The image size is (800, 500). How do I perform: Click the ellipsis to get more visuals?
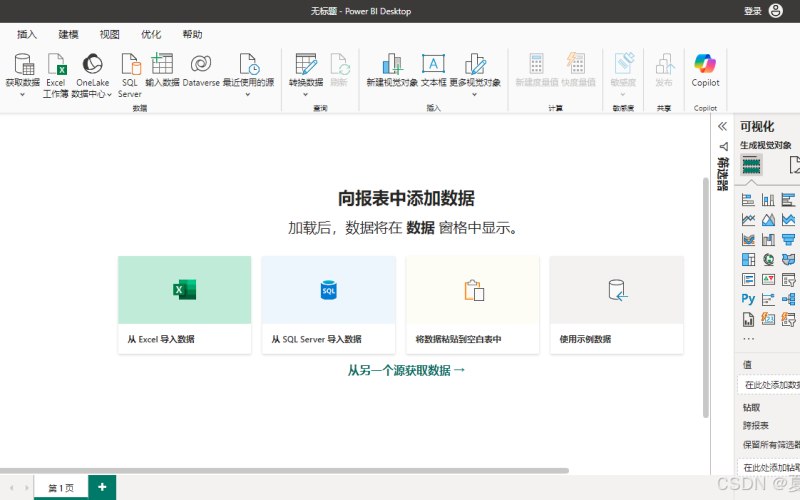tap(748, 338)
